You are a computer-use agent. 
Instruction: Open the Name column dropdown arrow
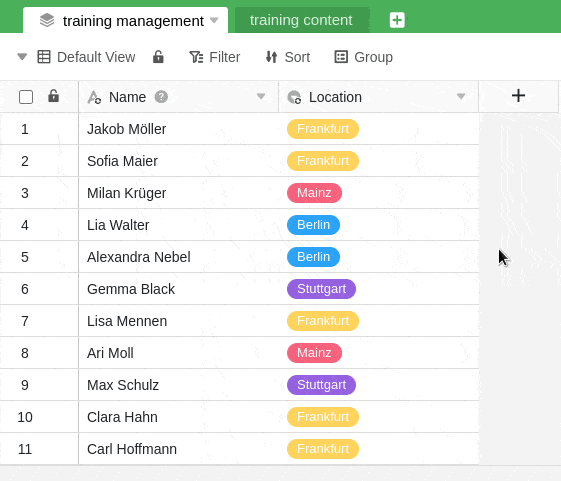[261, 96]
